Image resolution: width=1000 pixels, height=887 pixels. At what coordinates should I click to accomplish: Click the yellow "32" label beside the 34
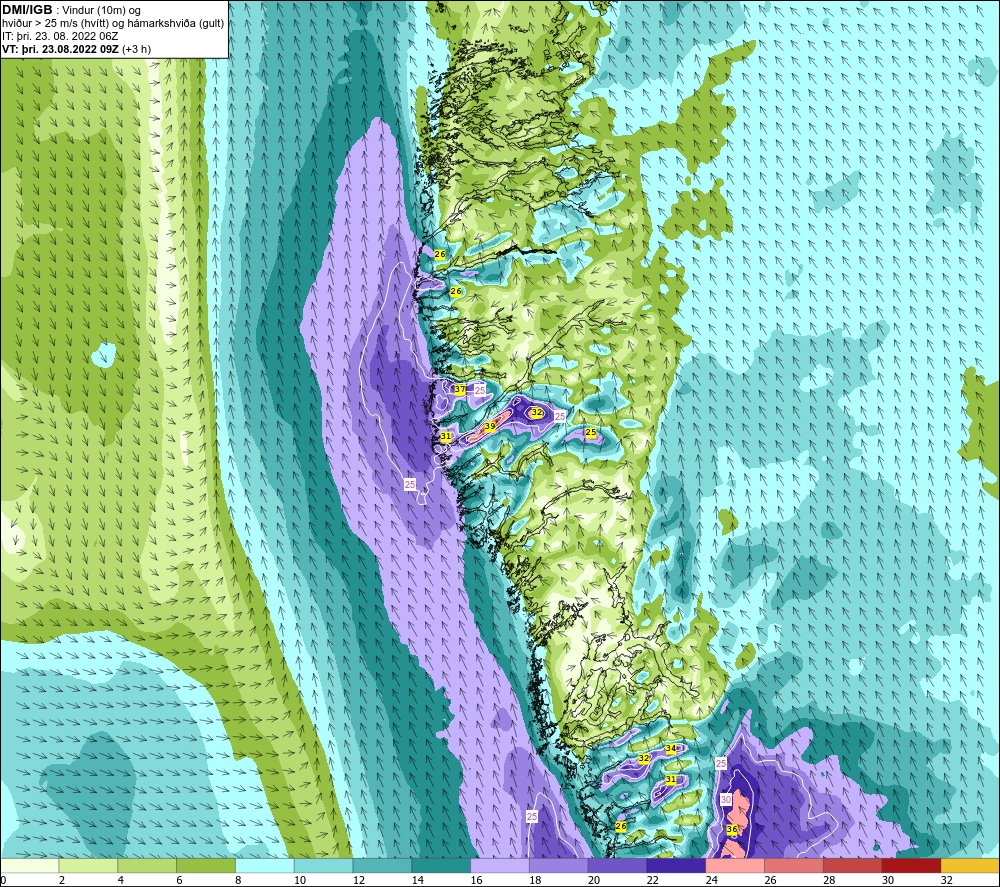(643, 759)
